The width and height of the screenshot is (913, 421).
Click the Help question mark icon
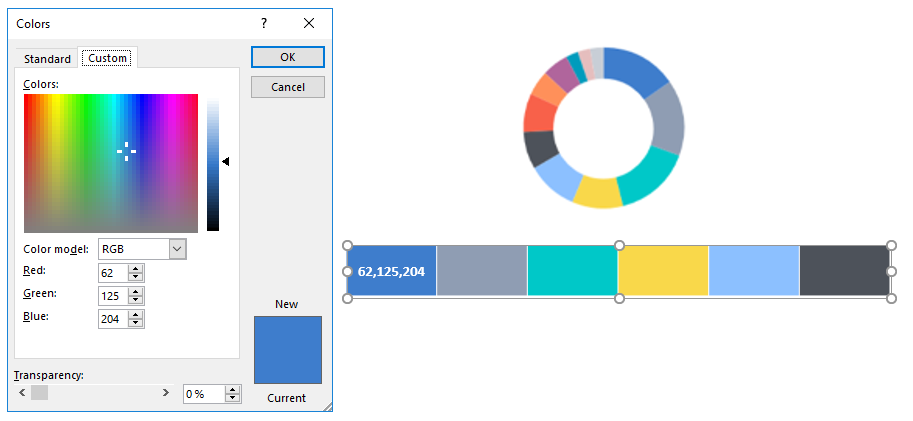[264, 23]
